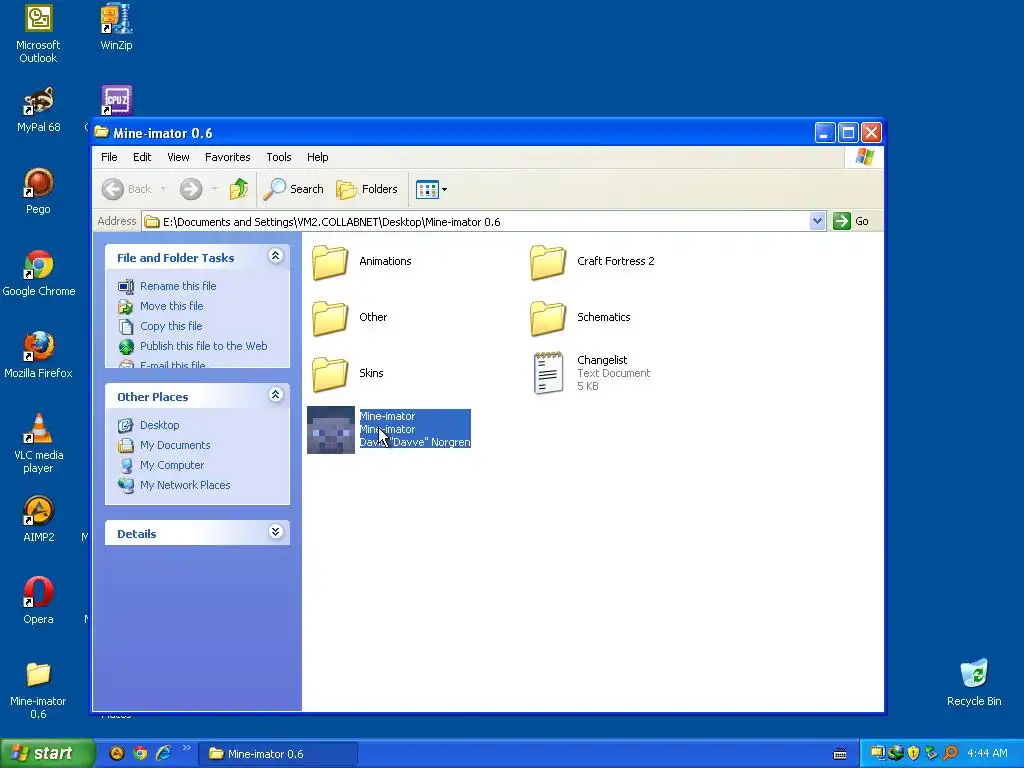
Task: Click the on-screen keyboard taskbar icon
Action: click(x=840, y=754)
